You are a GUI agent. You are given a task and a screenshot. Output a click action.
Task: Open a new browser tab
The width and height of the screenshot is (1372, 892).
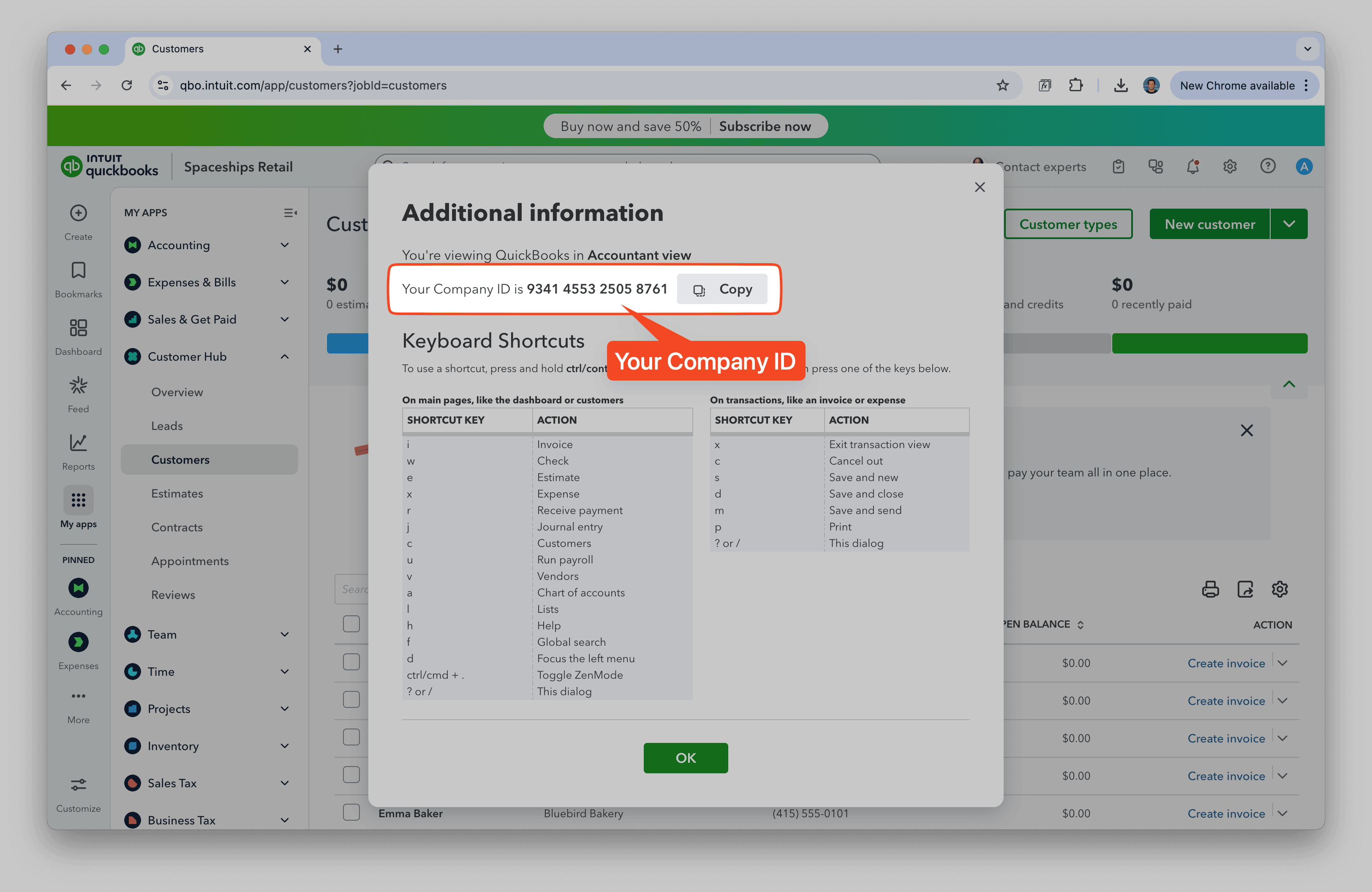(x=338, y=49)
